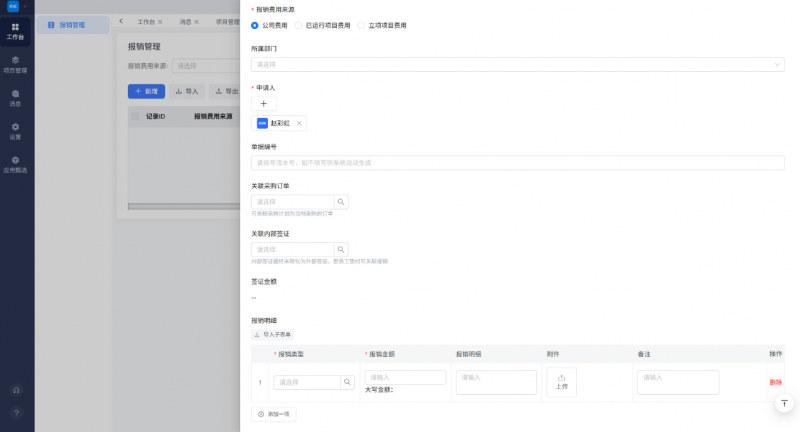Open the 设置 gear icon in sidebar
This screenshot has width=800, height=432.
pos(15,131)
